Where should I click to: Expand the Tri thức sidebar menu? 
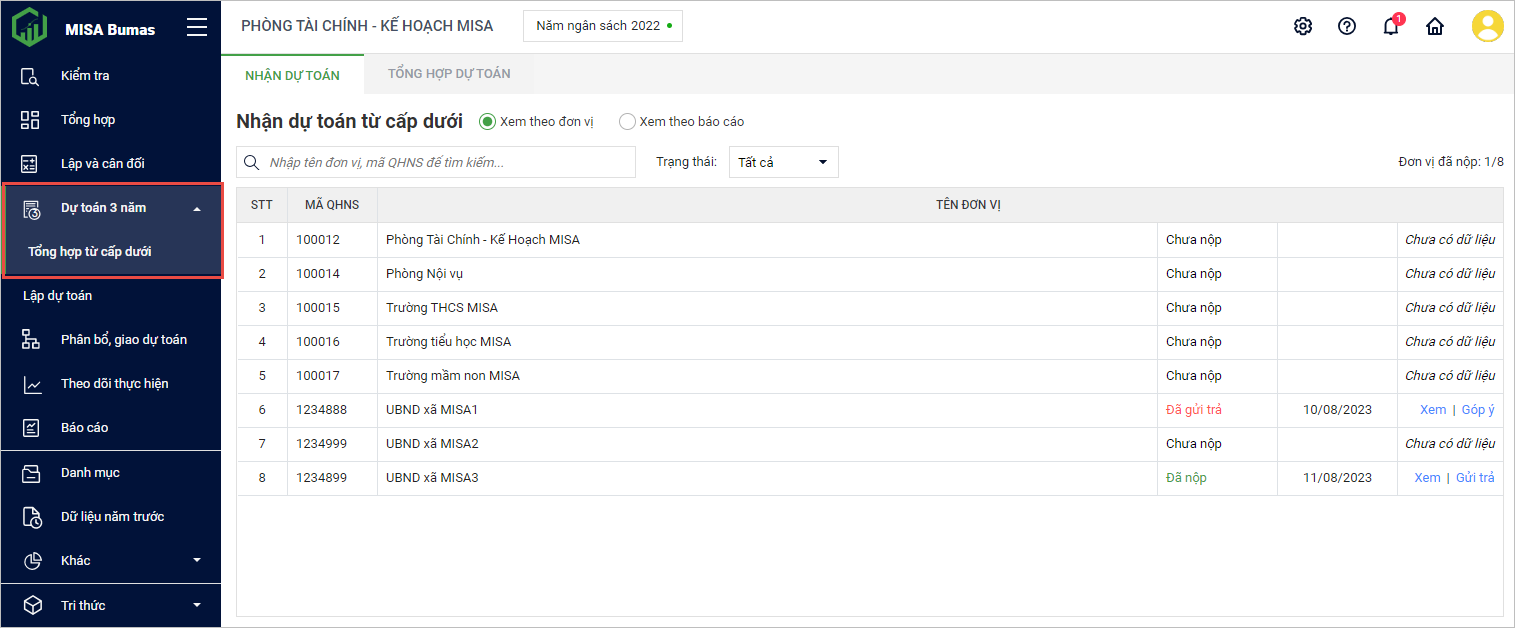point(197,605)
